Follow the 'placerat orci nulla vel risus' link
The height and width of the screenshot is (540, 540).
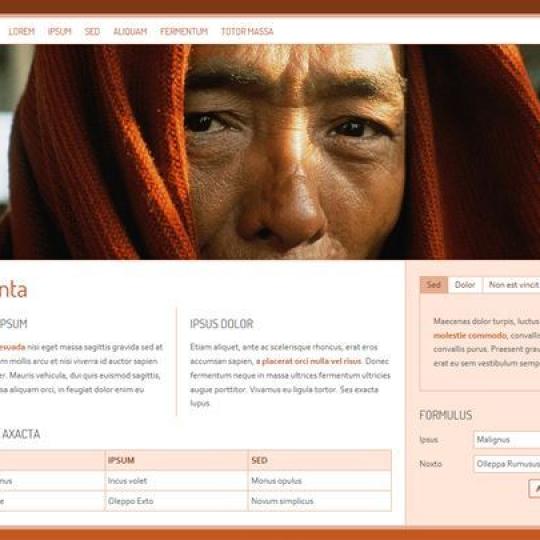311,361
